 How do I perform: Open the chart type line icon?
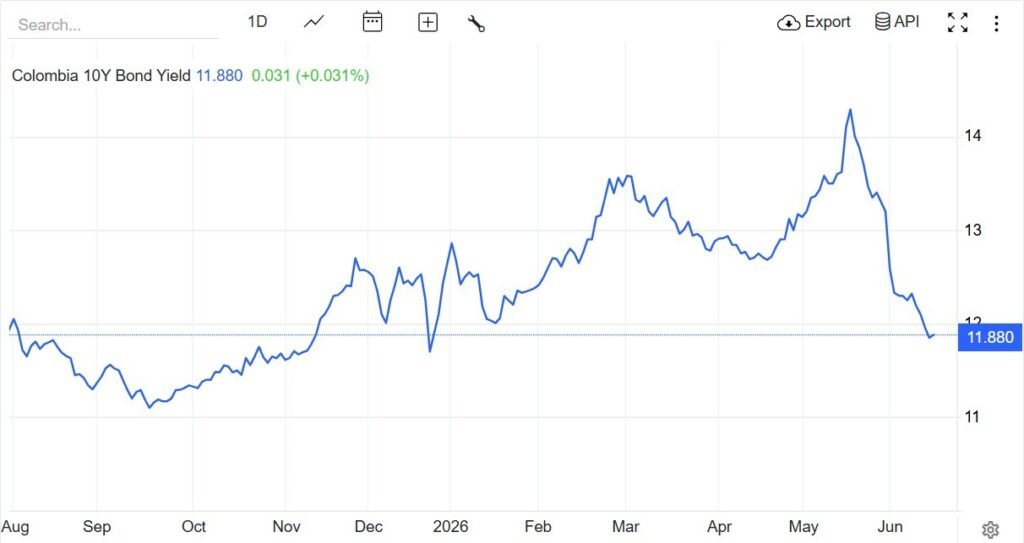tap(314, 22)
